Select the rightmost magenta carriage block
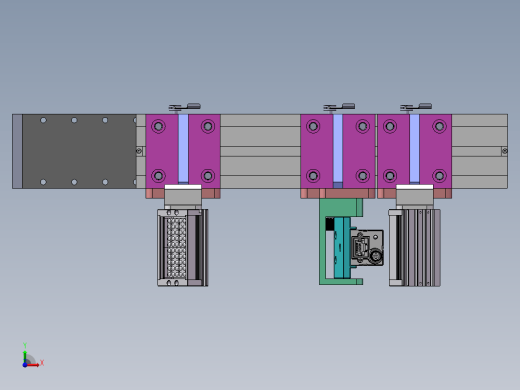Image resolution: width=520 pixels, height=390 pixels. click(414, 151)
